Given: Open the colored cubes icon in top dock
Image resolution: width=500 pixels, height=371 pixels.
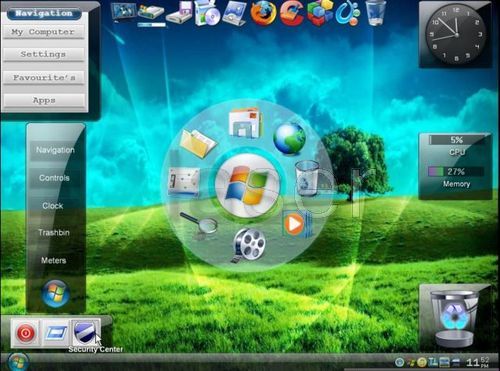Looking at the screenshot, I should pos(320,13).
